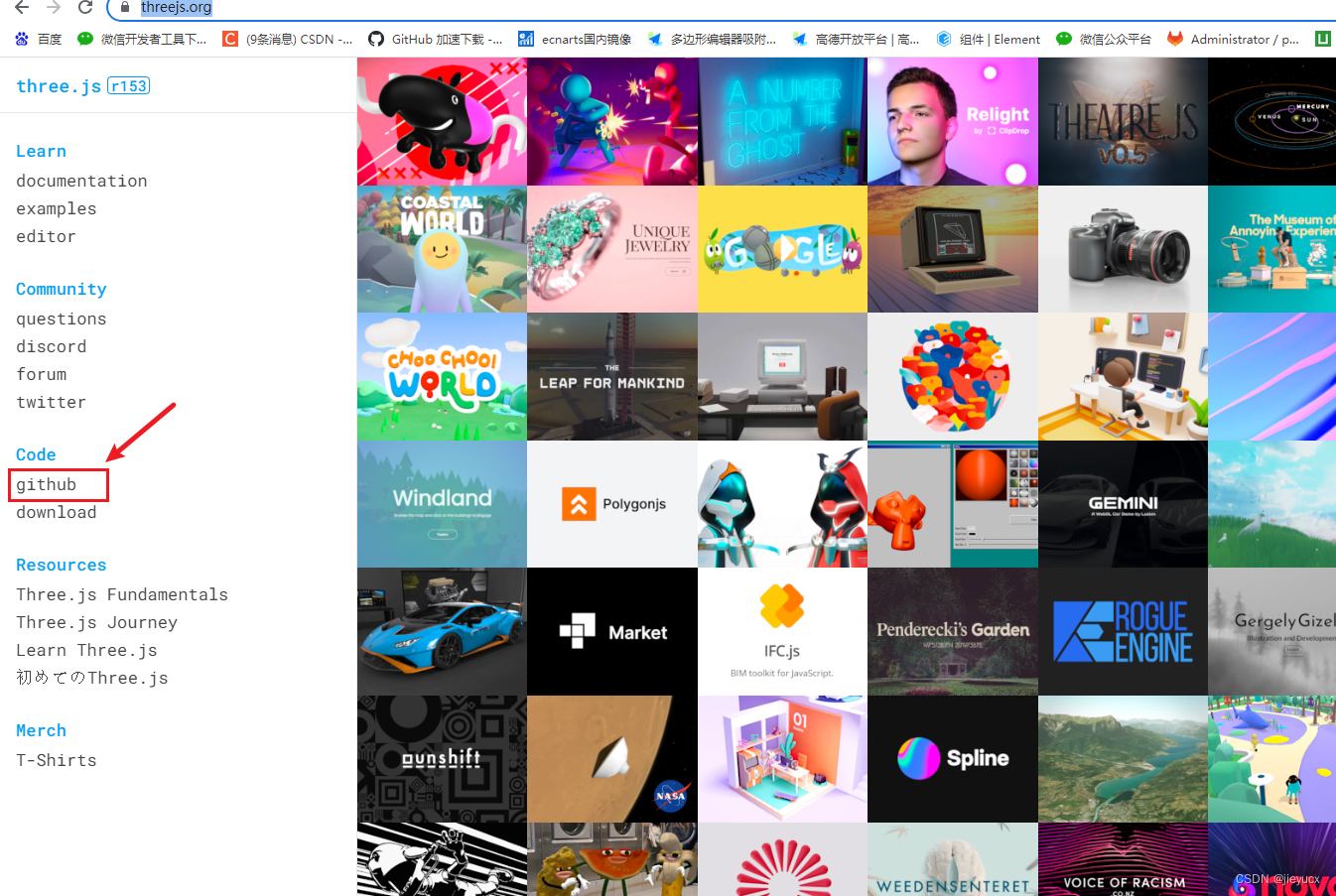The height and width of the screenshot is (896, 1336).
Task: Open the IFC.js project thumbnail
Action: click(782, 631)
